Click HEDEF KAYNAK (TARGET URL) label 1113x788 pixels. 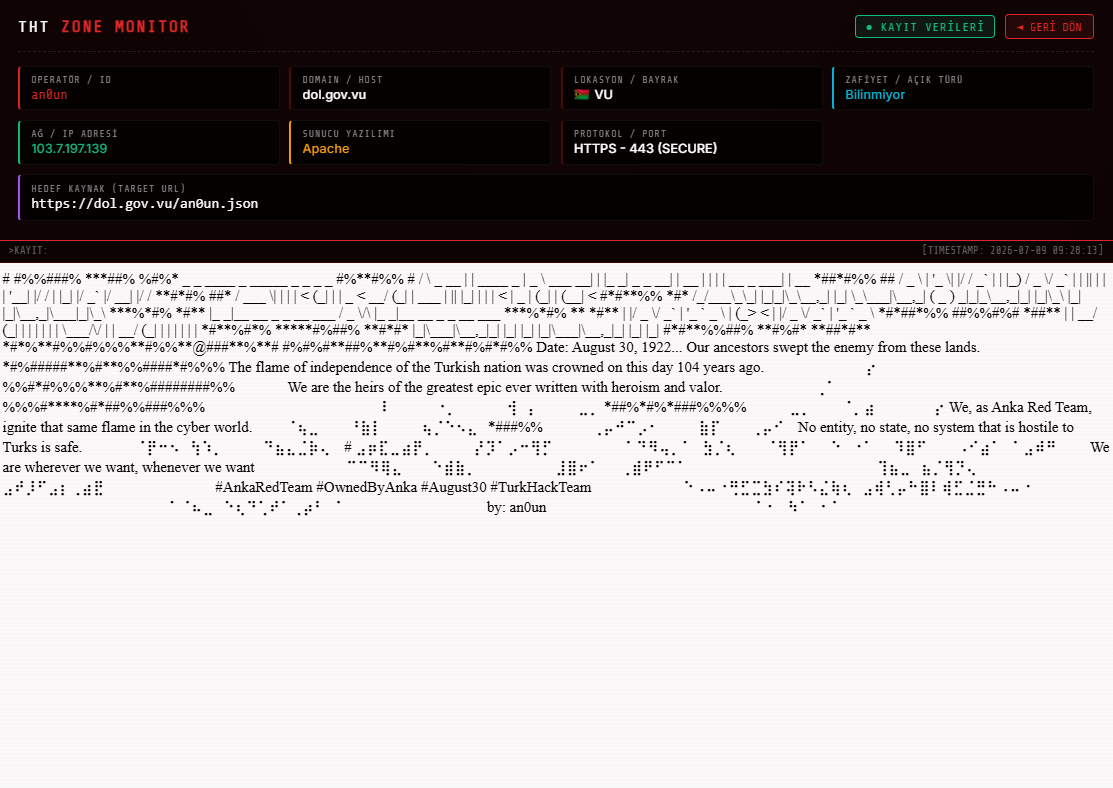108,188
